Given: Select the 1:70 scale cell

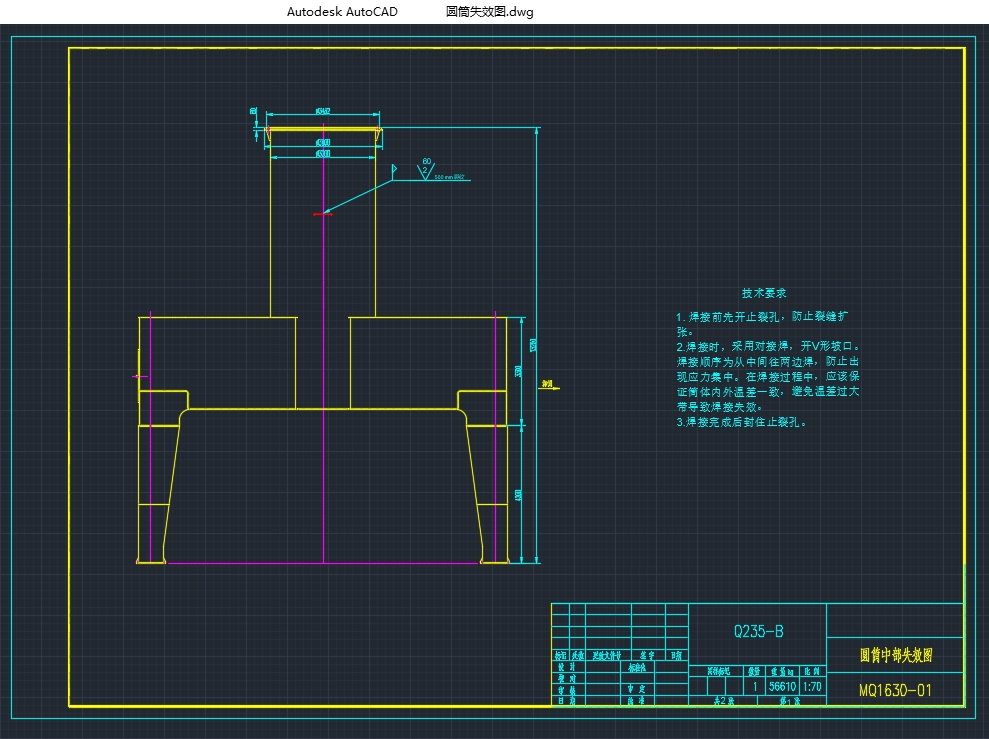Looking at the screenshot, I should pyautogui.click(x=812, y=687).
